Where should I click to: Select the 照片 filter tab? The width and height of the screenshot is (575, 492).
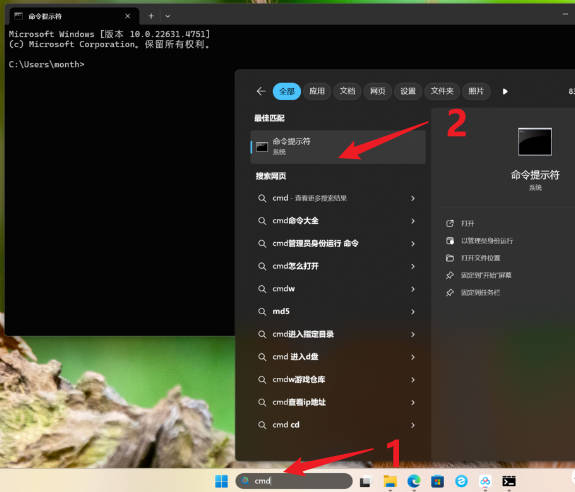(476, 91)
